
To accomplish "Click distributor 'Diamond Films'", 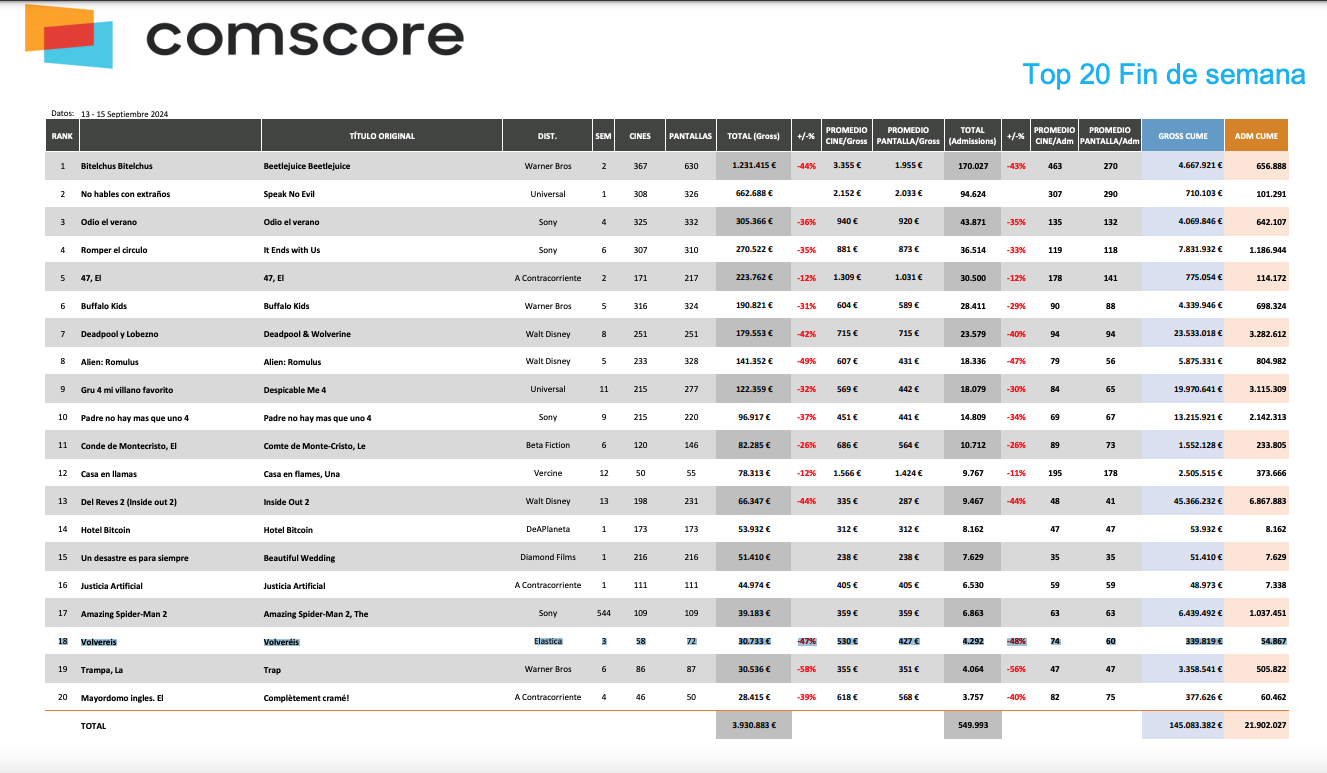I will point(548,558).
